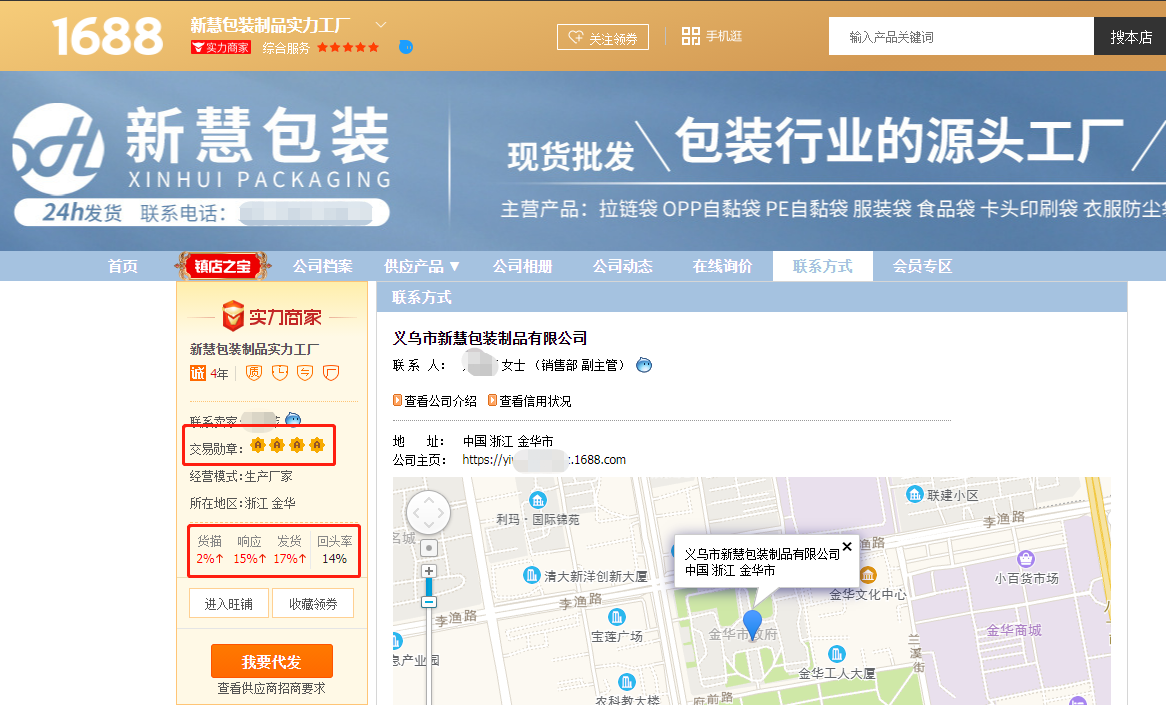Click the 农科教大楼 map marker icon
This screenshot has width=1166, height=705.
click(x=626, y=682)
